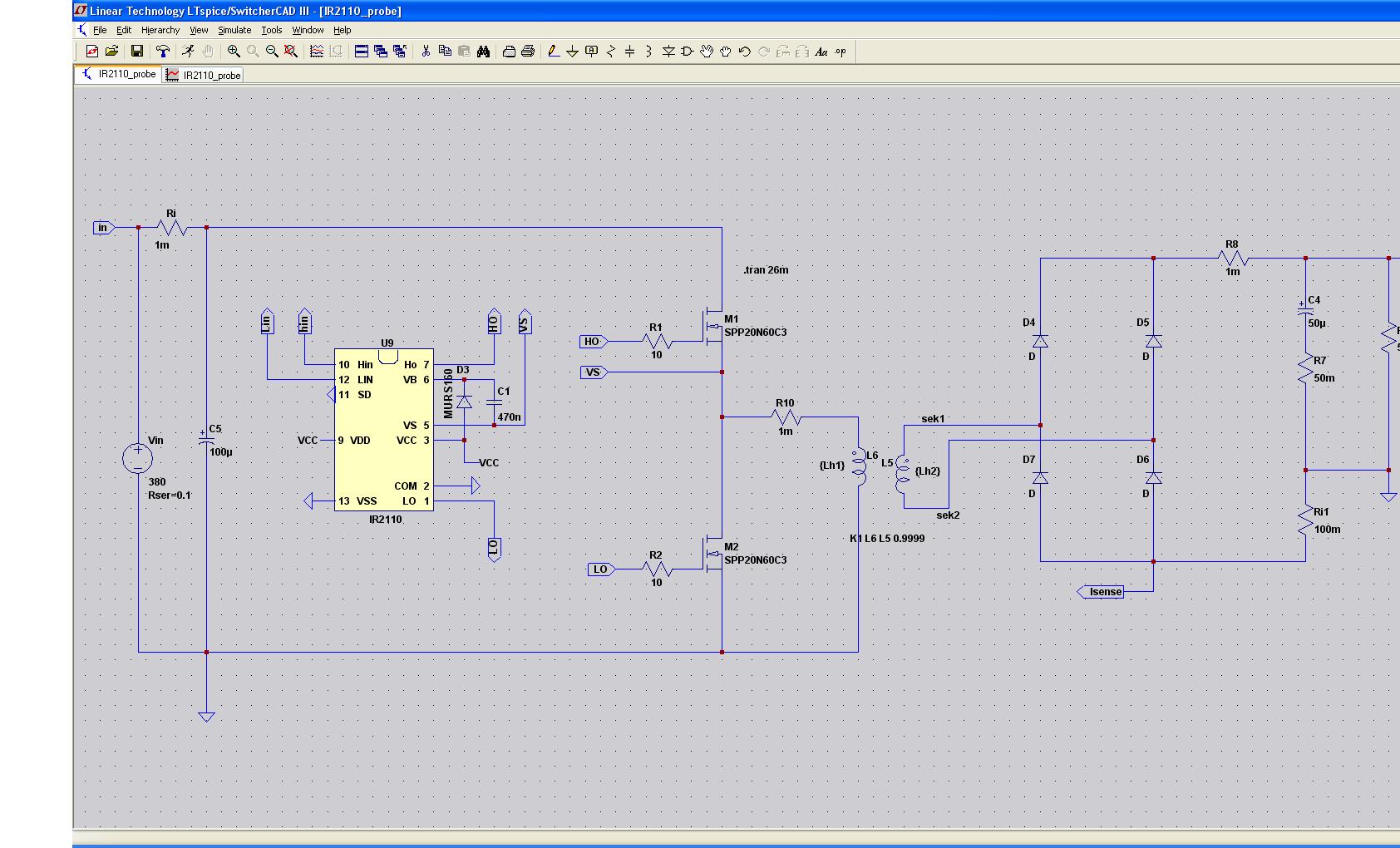Click the SPP20N60C3 label of M1
The image size is (1400, 848).
pos(755,333)
